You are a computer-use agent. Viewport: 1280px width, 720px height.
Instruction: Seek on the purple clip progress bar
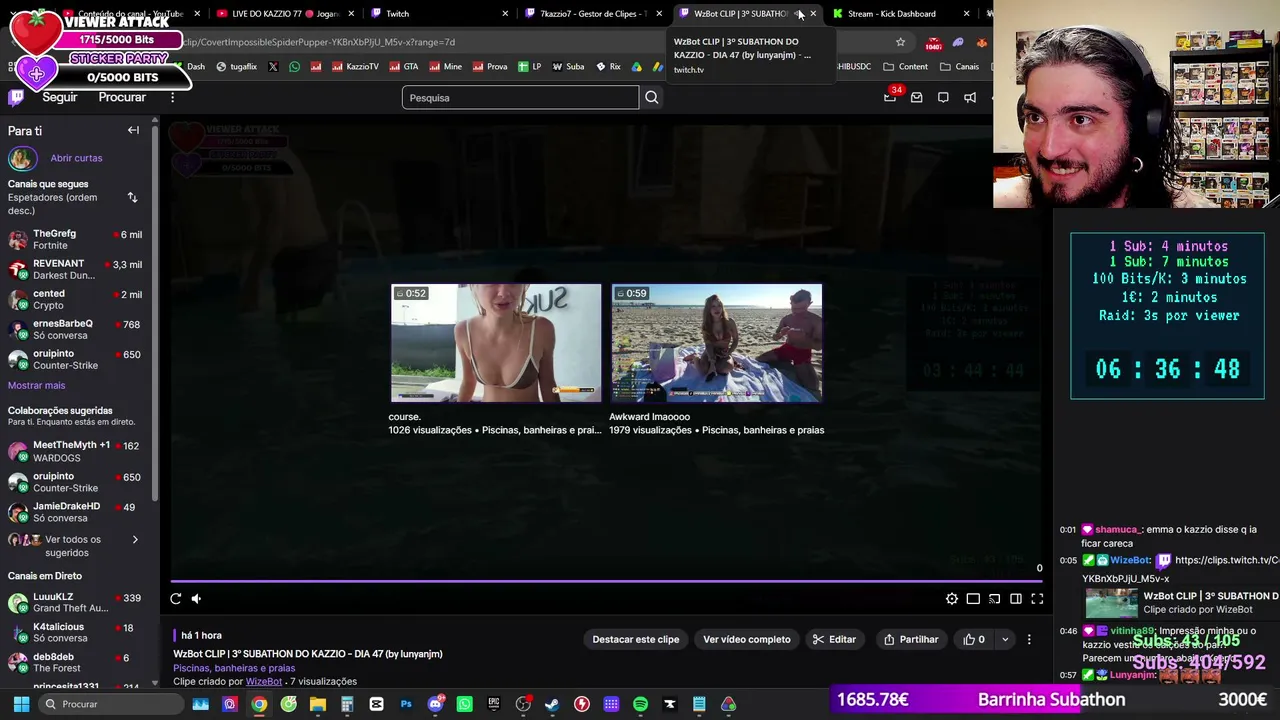[607, 581]
